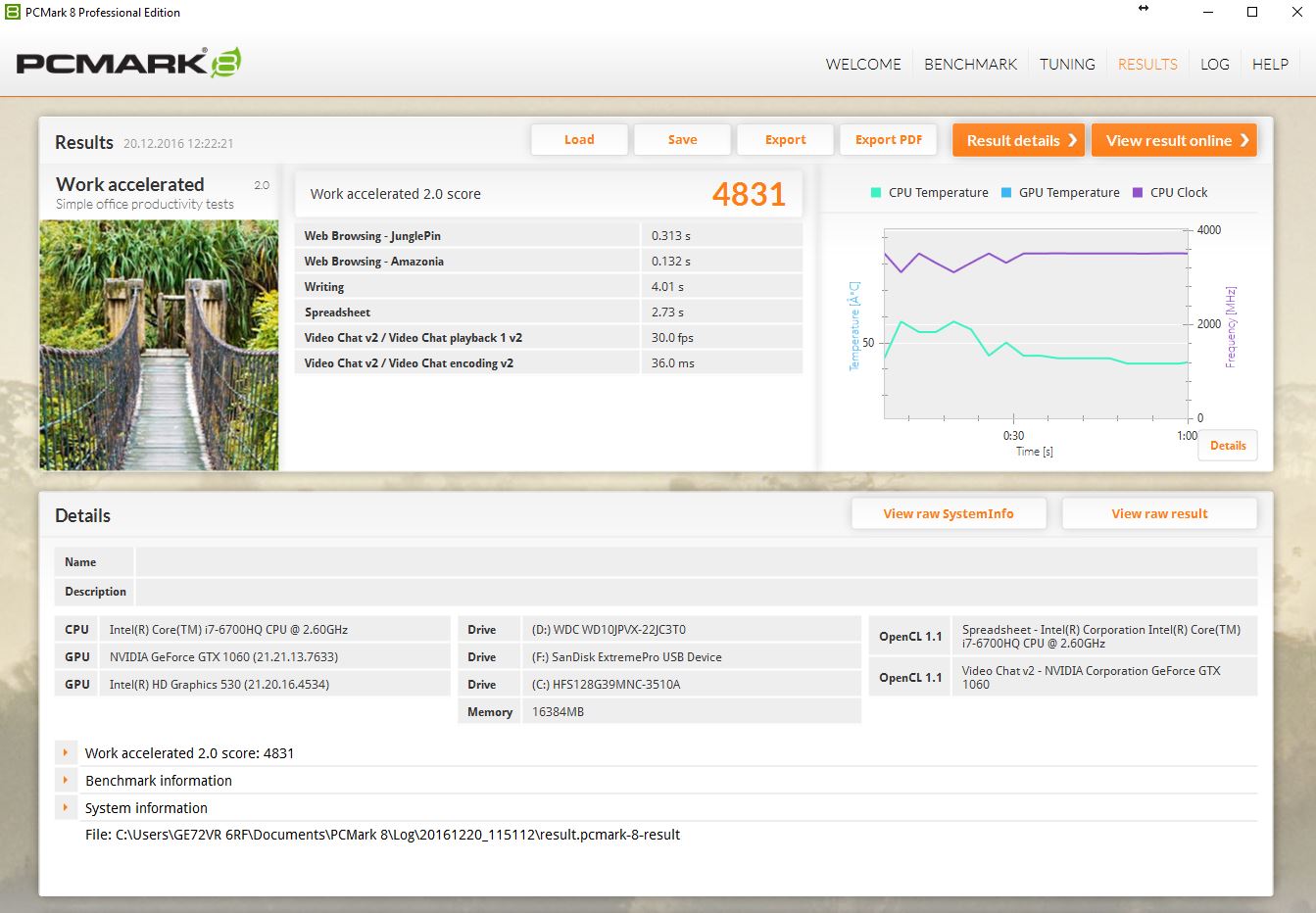Click the PCMark 8 title bar app icon
Viewport: 1316px width, 913px height.
(13, 12)
